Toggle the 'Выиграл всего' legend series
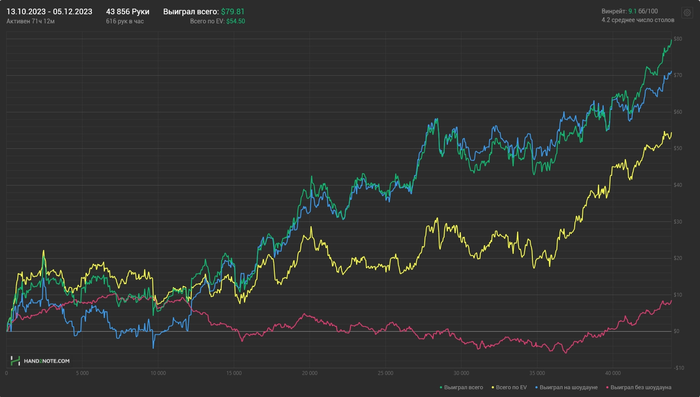 tap(461, 388)
